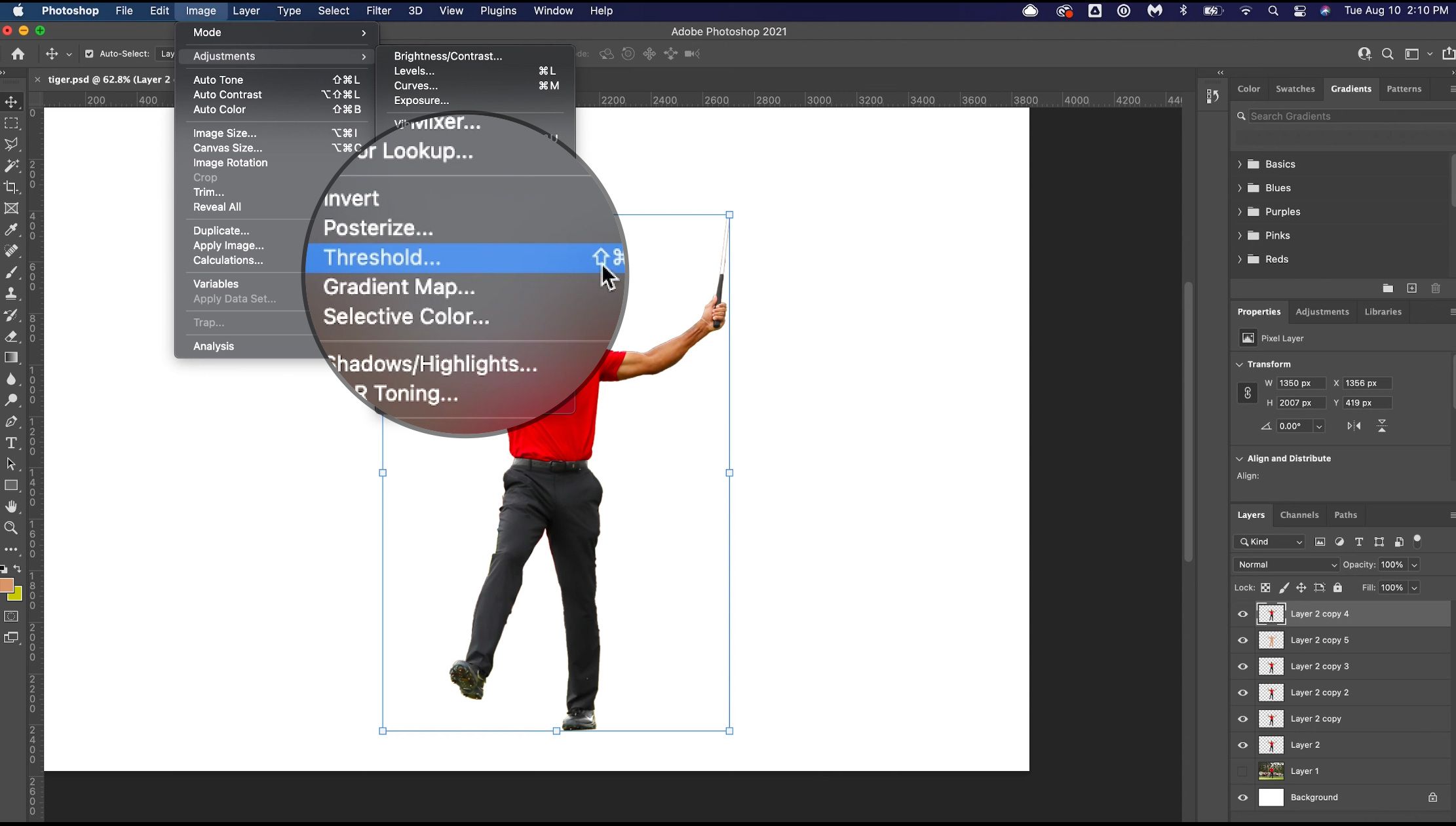The image size is (1456, 826).
Task: Expand the Basics gradient group
Action: pyautogui.click(x=1239, y=164)
